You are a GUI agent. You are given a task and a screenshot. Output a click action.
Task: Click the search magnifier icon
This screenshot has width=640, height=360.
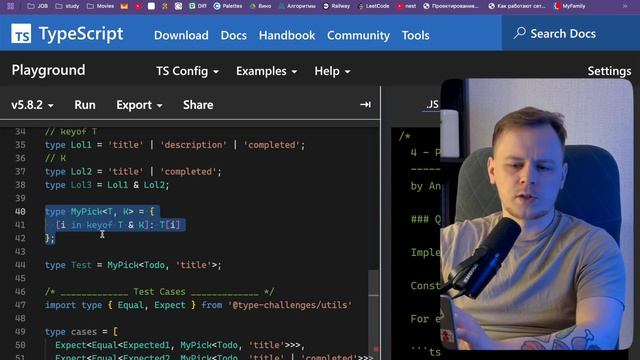pyautogui.click(x=519, y=33)
